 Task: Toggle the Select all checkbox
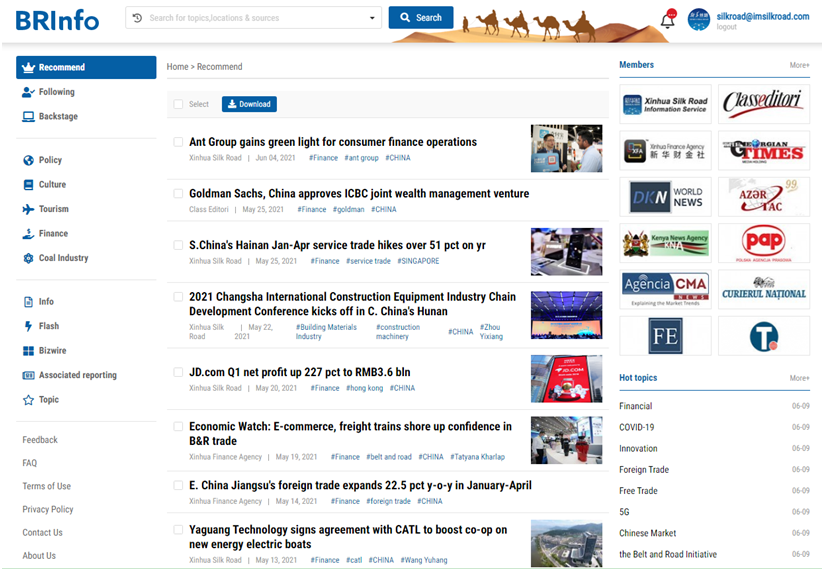[x=178, y=104]
